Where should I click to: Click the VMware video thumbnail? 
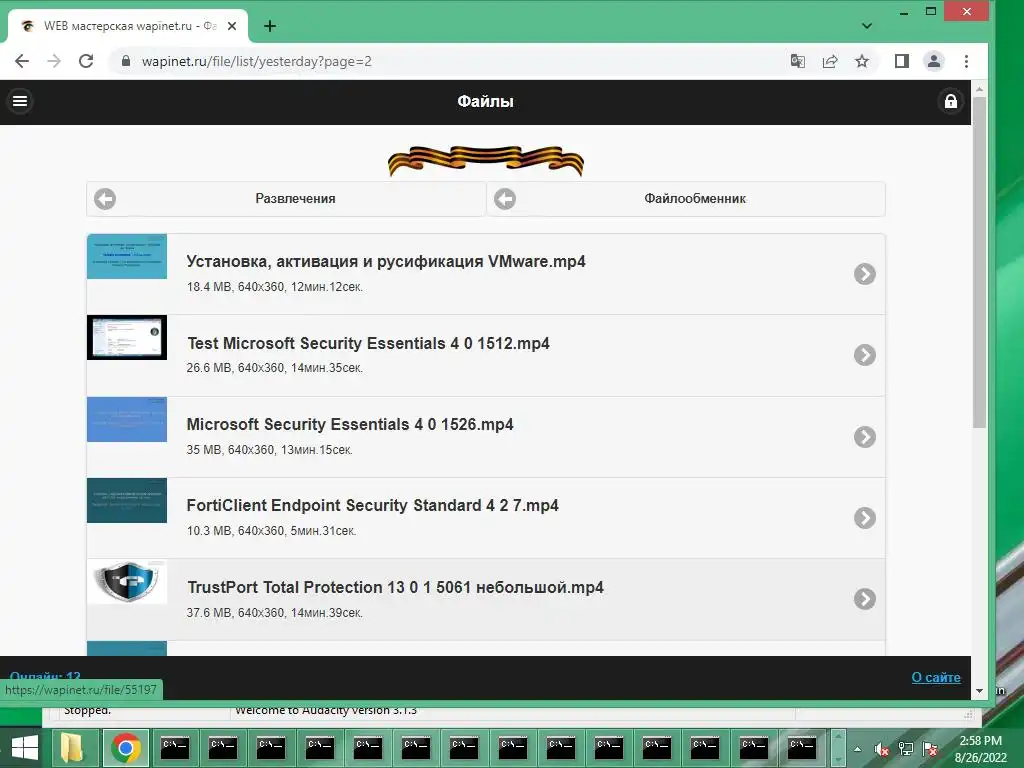point(127,257)
